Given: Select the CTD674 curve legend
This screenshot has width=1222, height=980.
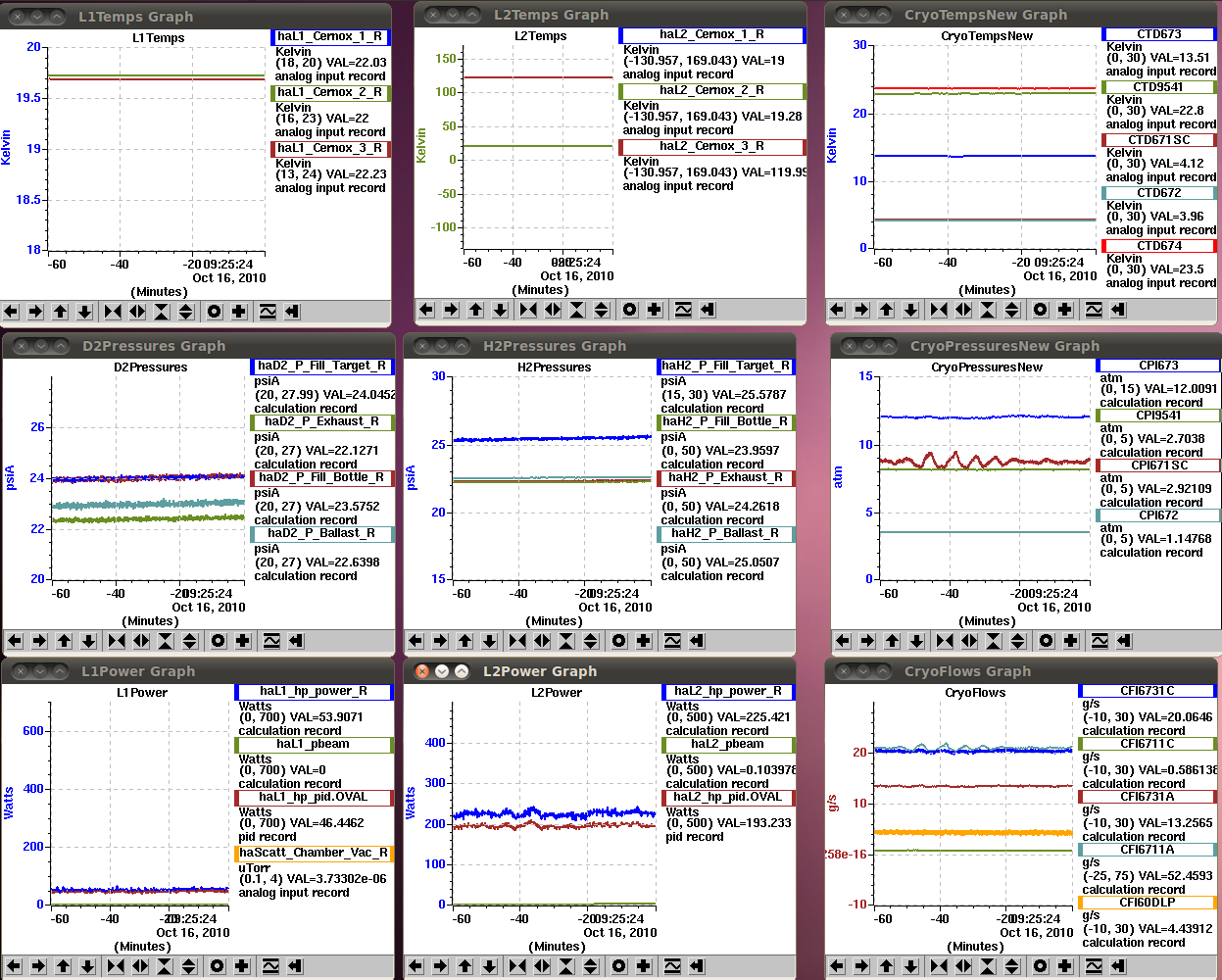Looking at the screenshot, I should (1159, 246).
